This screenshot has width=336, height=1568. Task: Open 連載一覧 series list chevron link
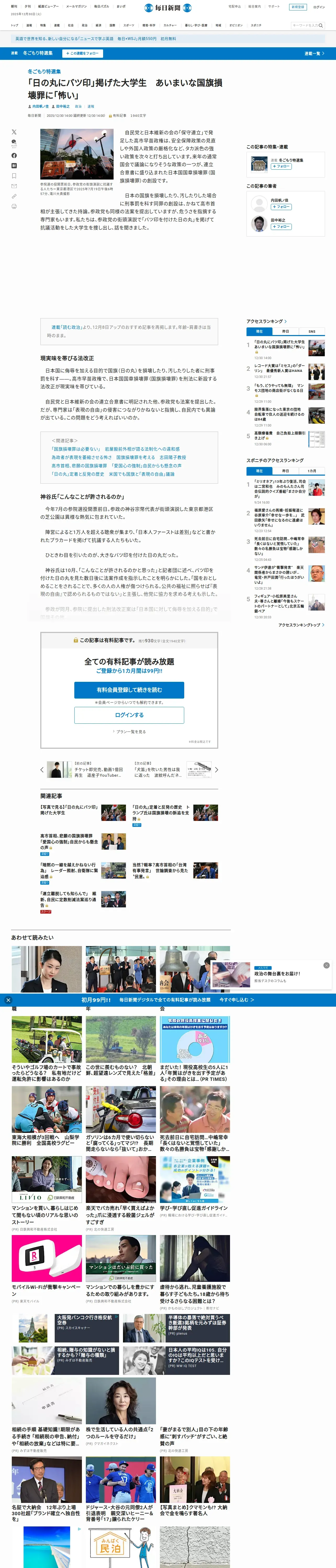coord(315,54)
